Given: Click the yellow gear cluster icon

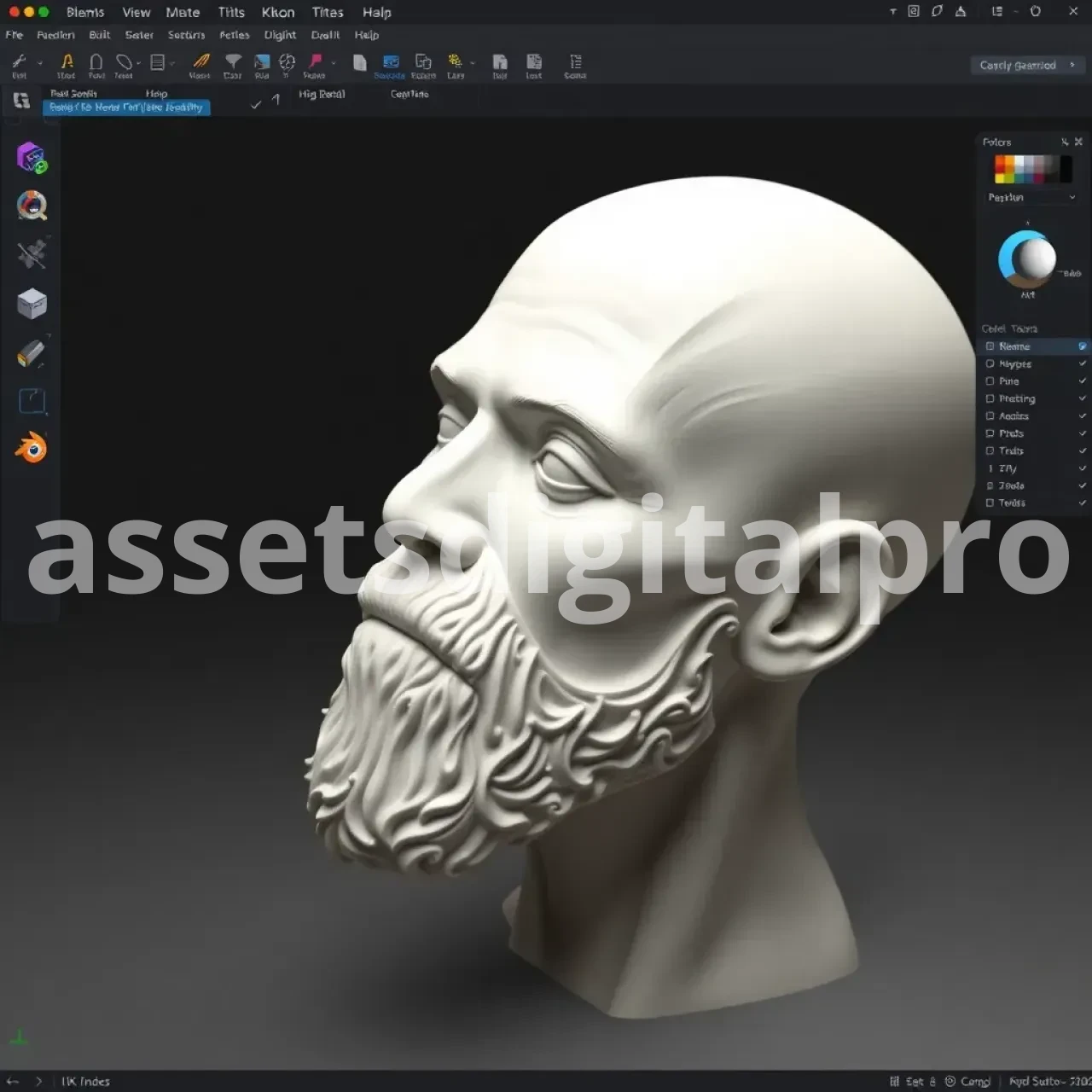Looking at the screenshot, I should [455, 61].
